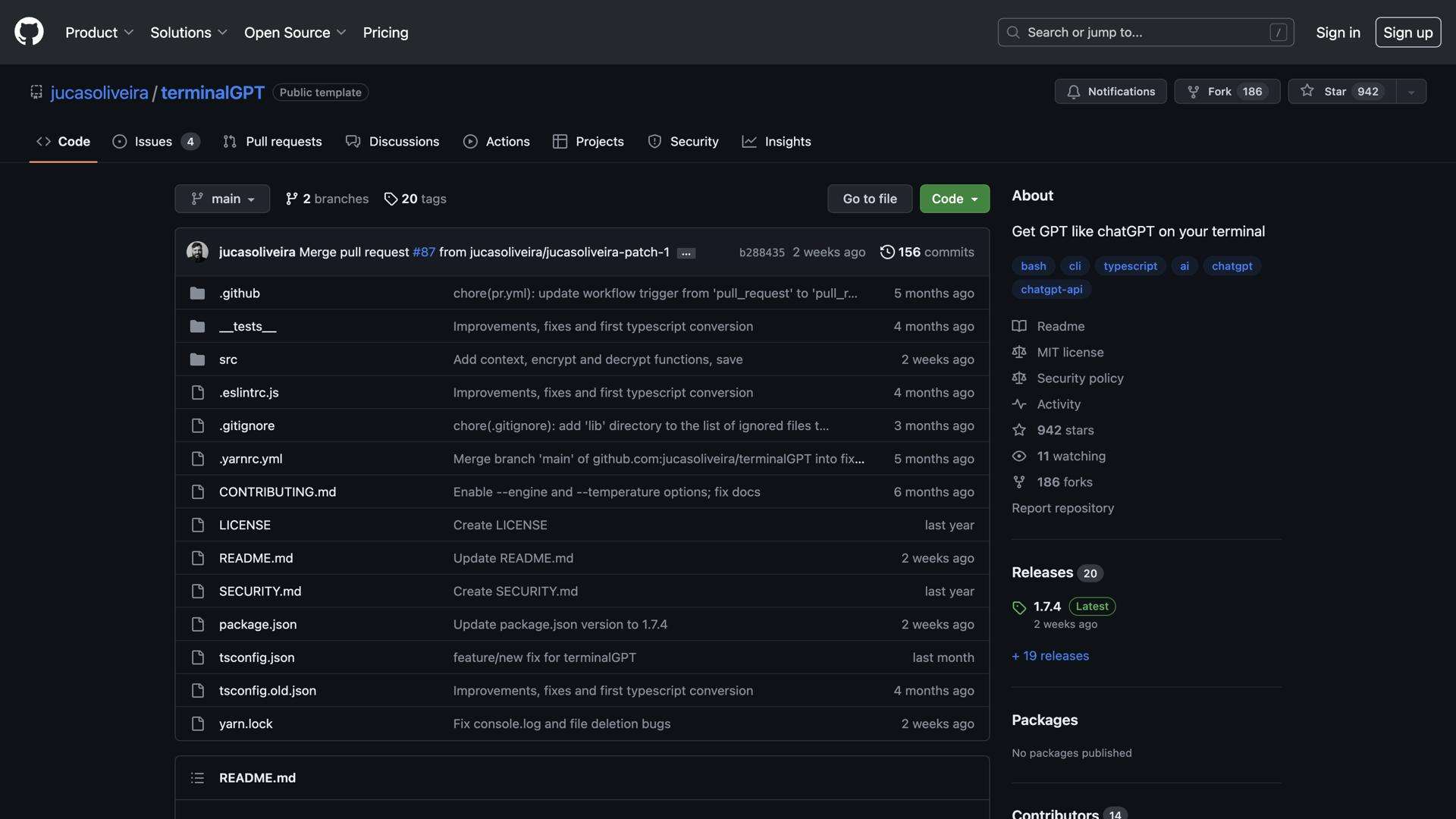This screenshot has width=1456, height=819.
Task: Select the Latest release badge for 1.7.4
Action: point(1091,606)
